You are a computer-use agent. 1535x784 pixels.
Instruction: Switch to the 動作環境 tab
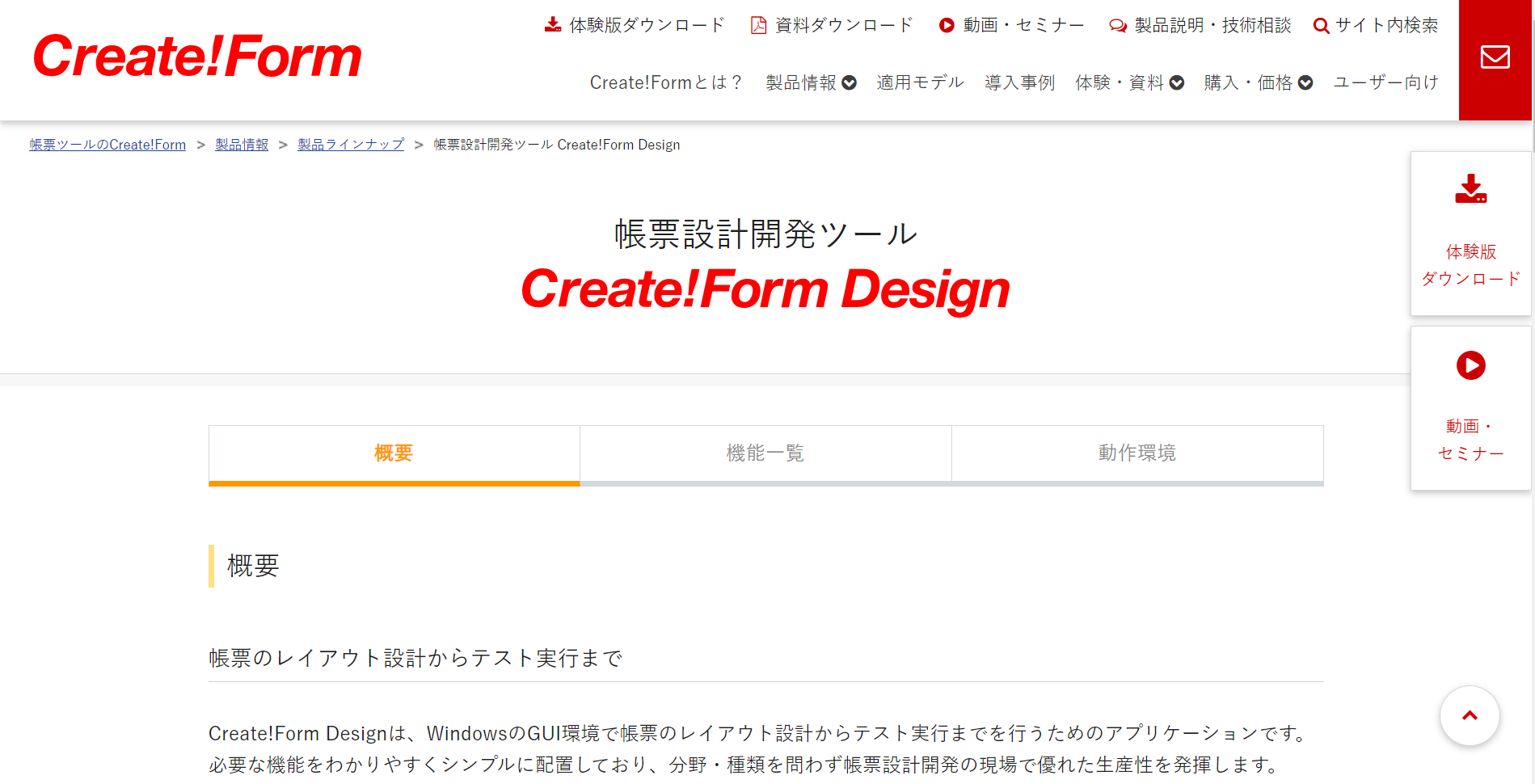click(1136, 453)
